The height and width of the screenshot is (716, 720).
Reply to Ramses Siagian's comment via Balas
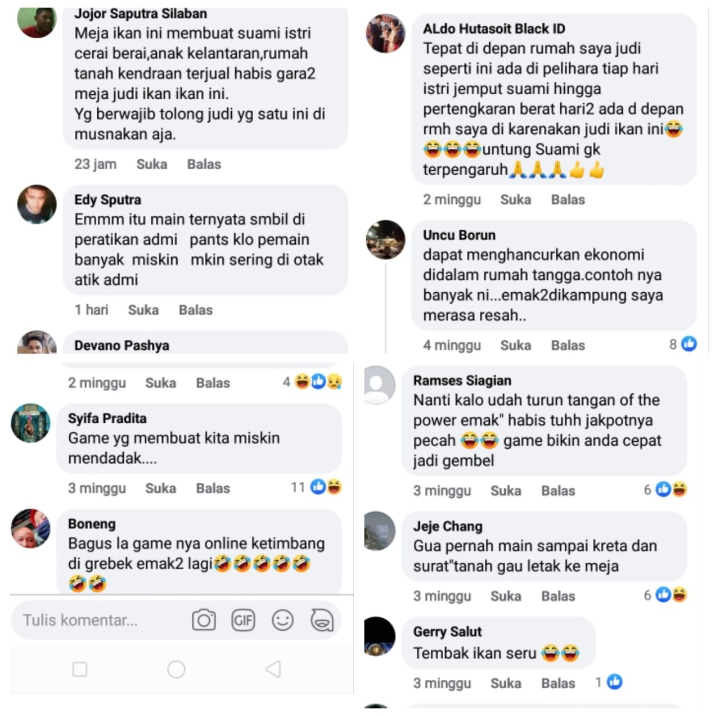pos(558,491)
